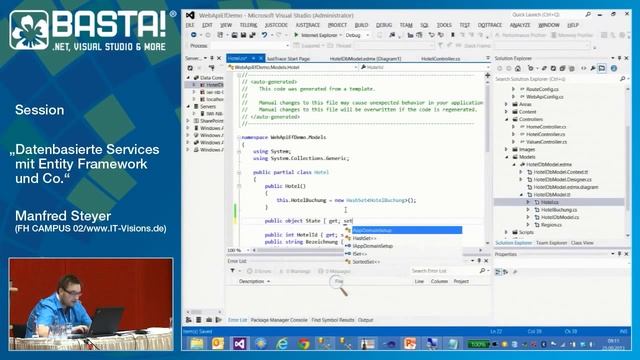Open the TOOLS menu
This screenshot has height=360, width=640.
[x=444, y=25]
